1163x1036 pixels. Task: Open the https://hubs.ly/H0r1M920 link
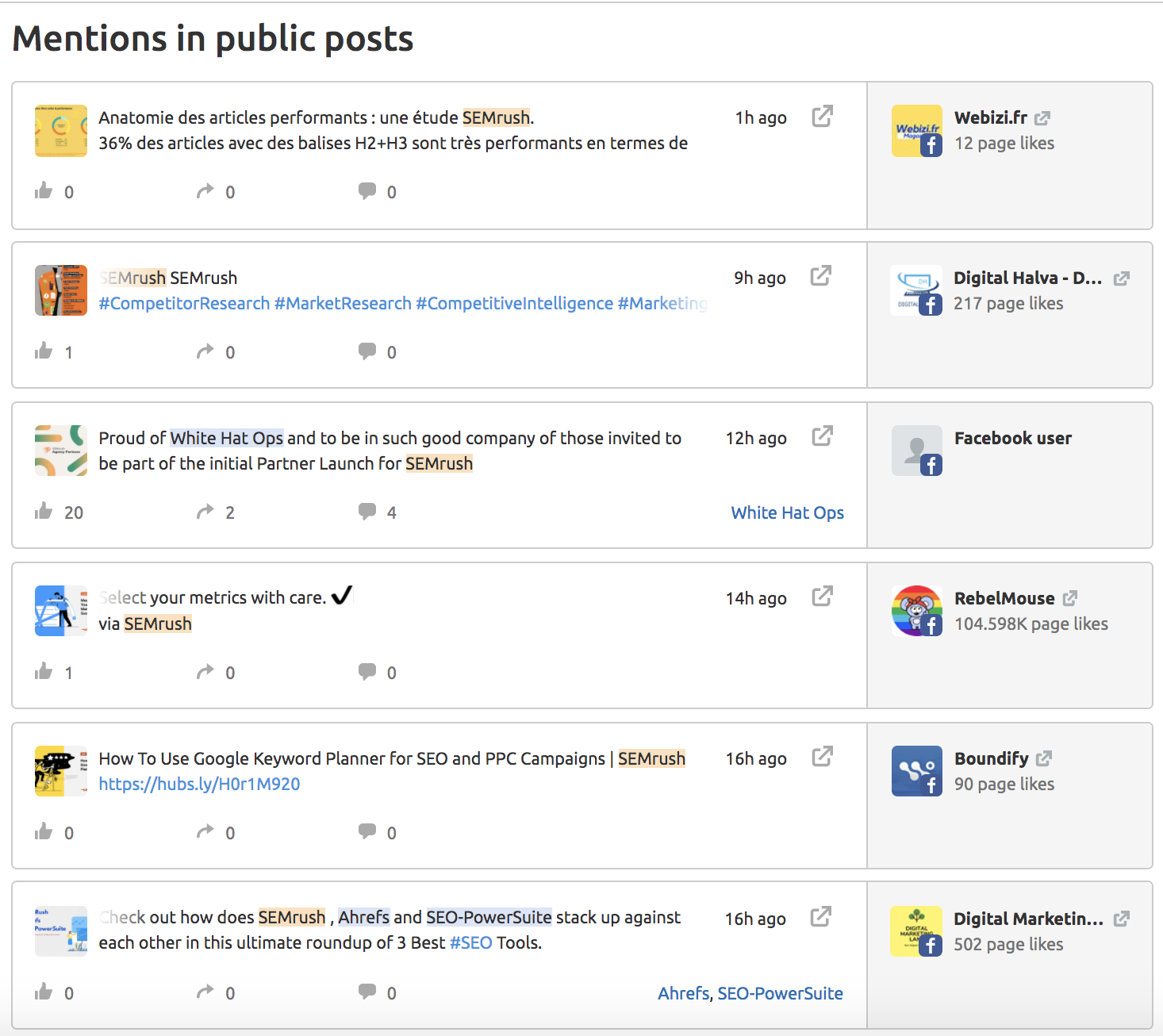[199, 784]
